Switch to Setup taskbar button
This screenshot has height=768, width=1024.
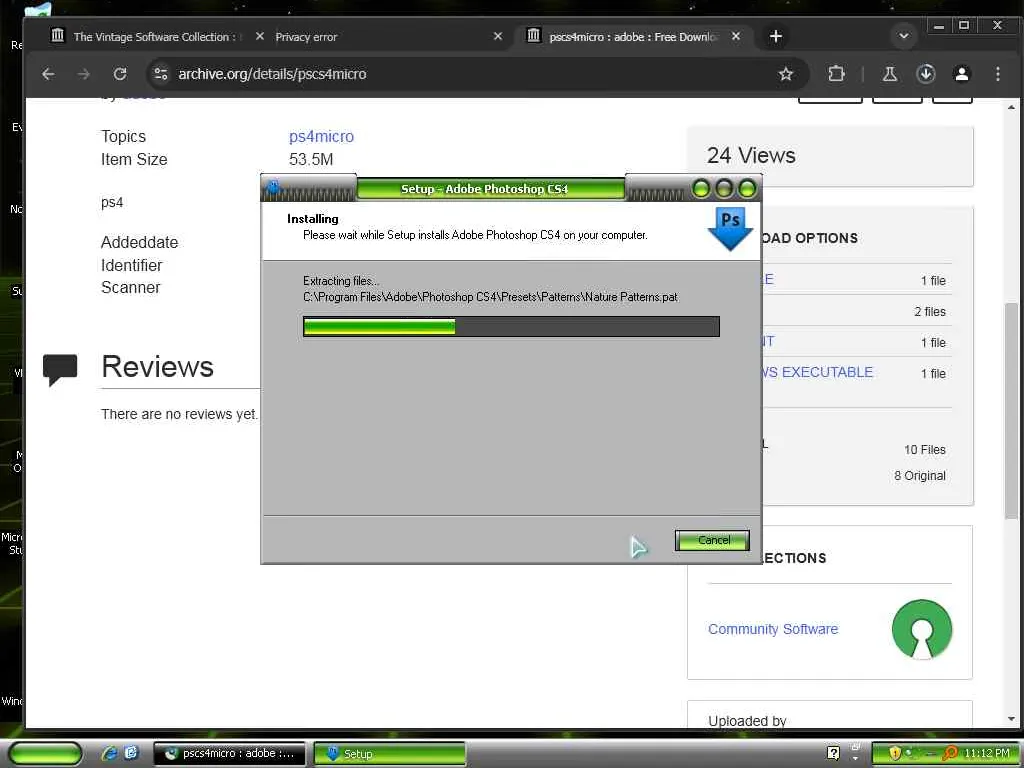[x=390, y=754]
